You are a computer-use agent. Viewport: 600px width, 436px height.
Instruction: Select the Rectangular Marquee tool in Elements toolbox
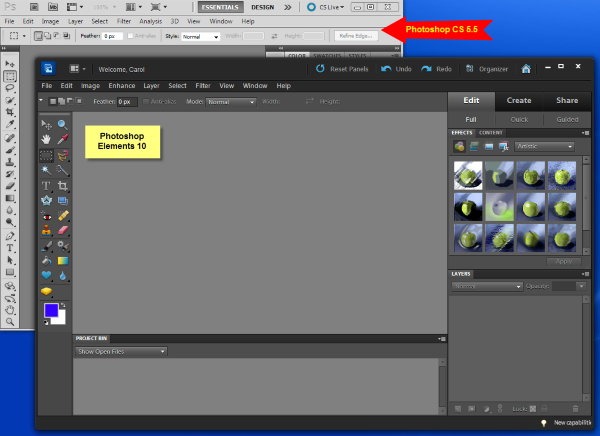(46, 155)
